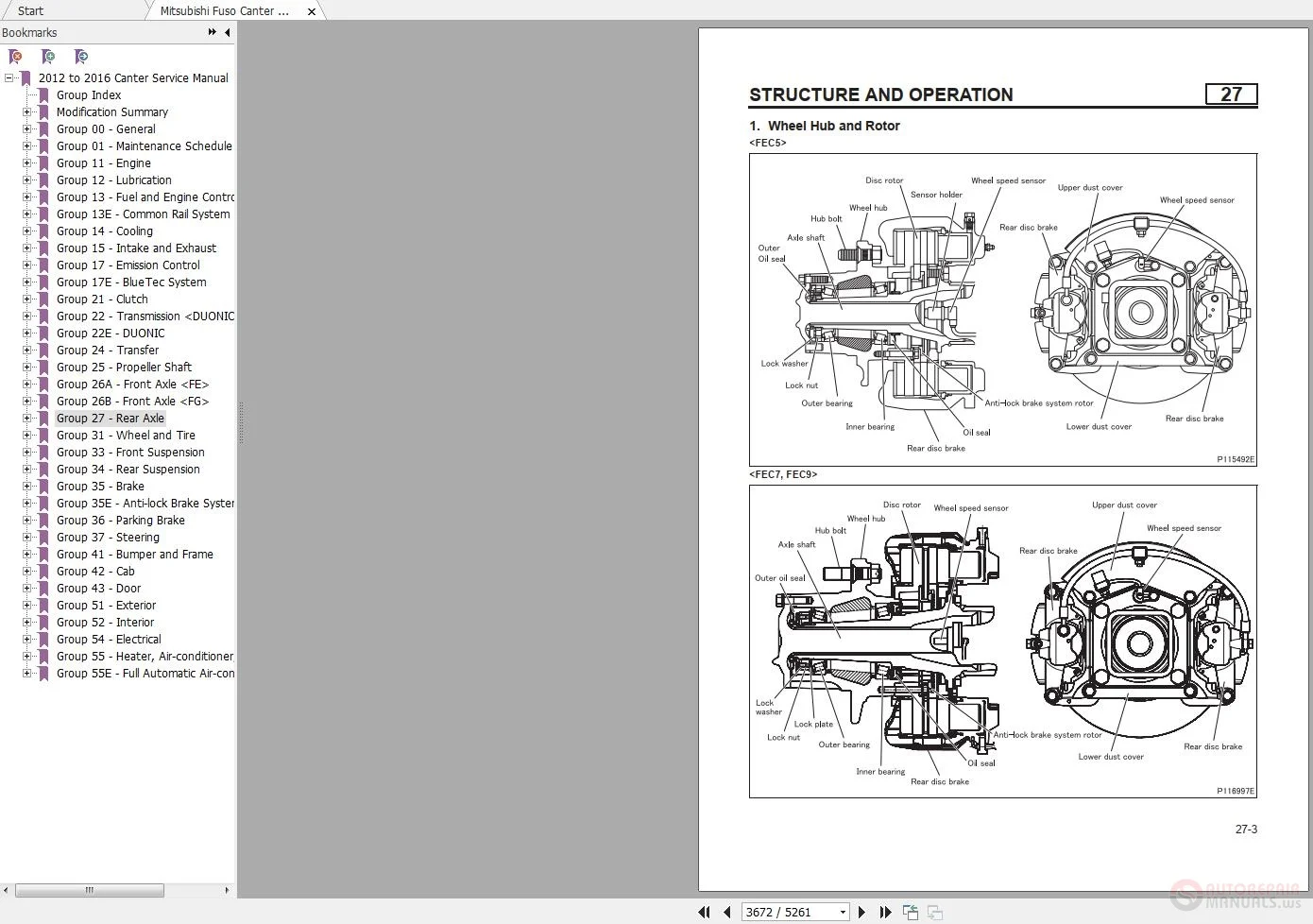Click the bookmarks scrollbar right arrow

coord(227,890)
